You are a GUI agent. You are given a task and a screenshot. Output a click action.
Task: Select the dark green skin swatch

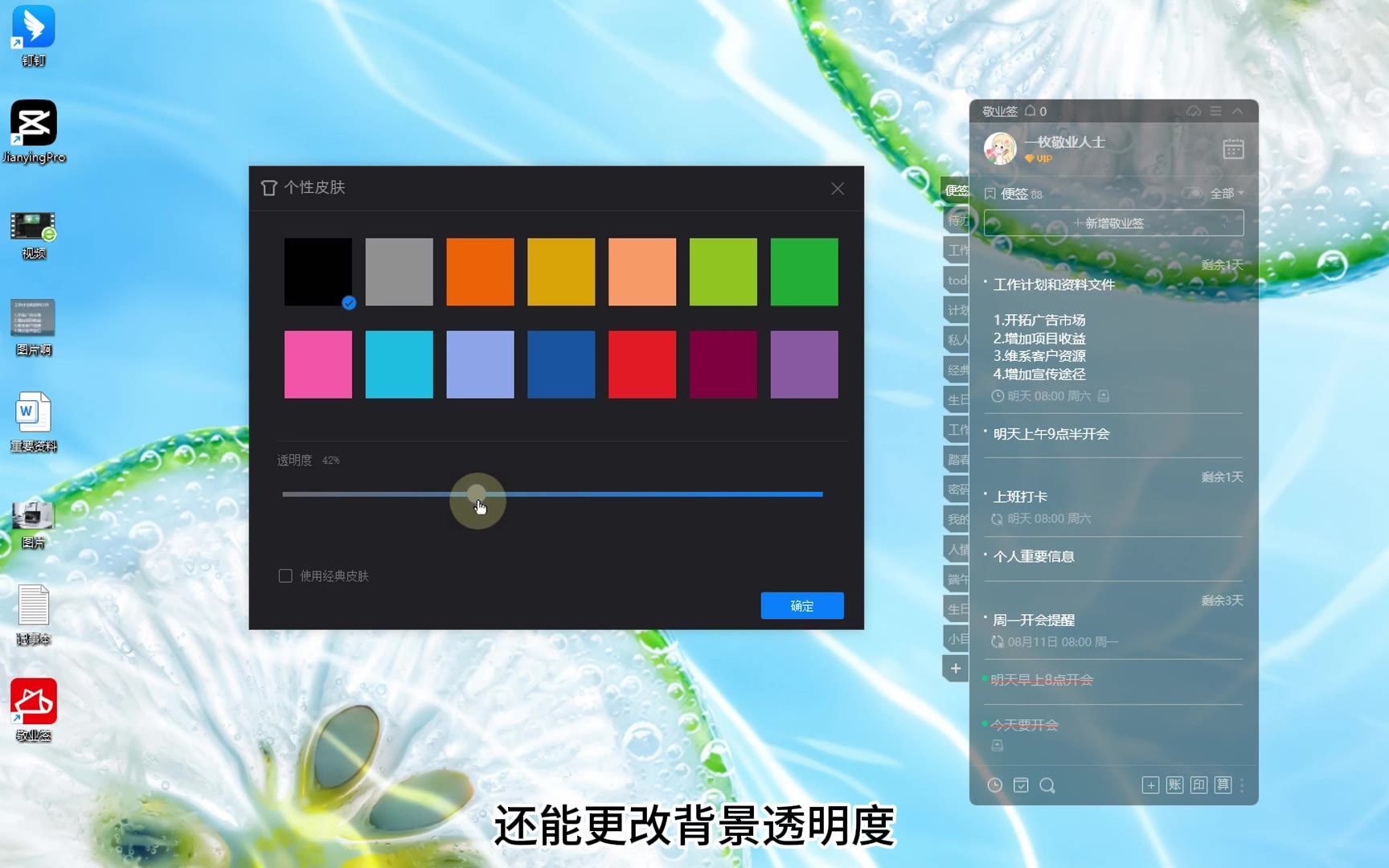click(805, 272)
